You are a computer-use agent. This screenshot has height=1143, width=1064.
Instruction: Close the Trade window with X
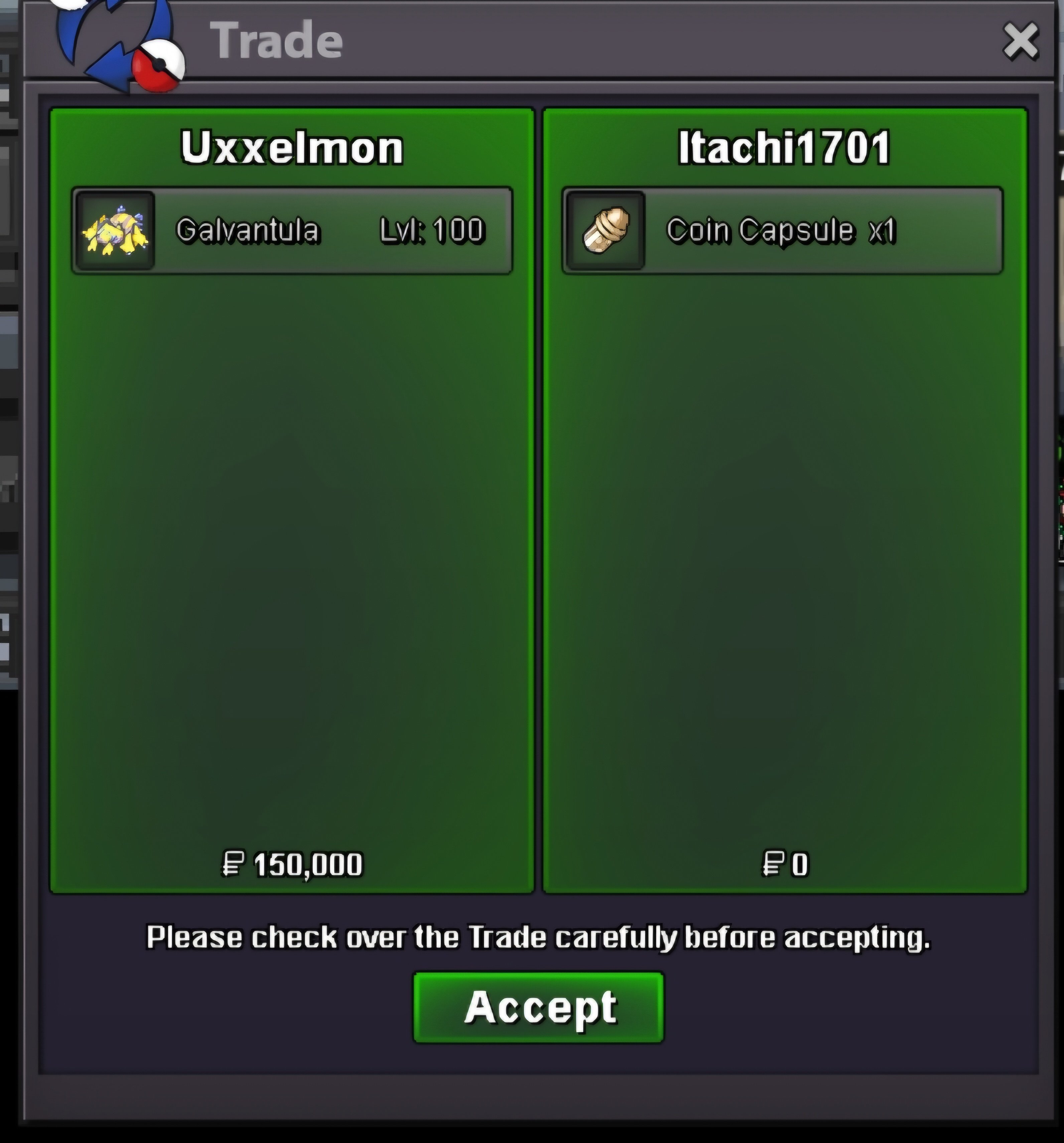coord(1021,41)
